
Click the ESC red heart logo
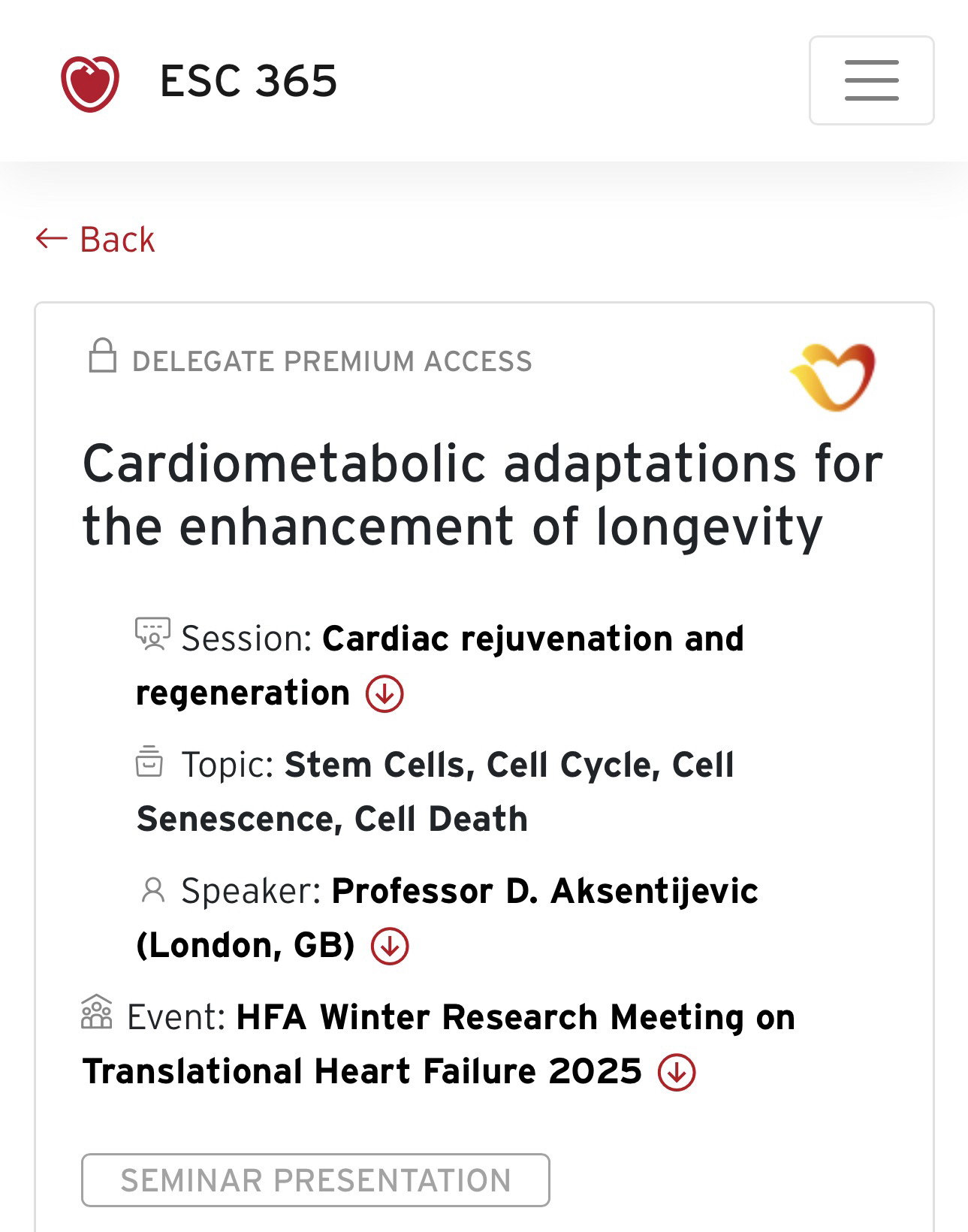tap(89, 83)
